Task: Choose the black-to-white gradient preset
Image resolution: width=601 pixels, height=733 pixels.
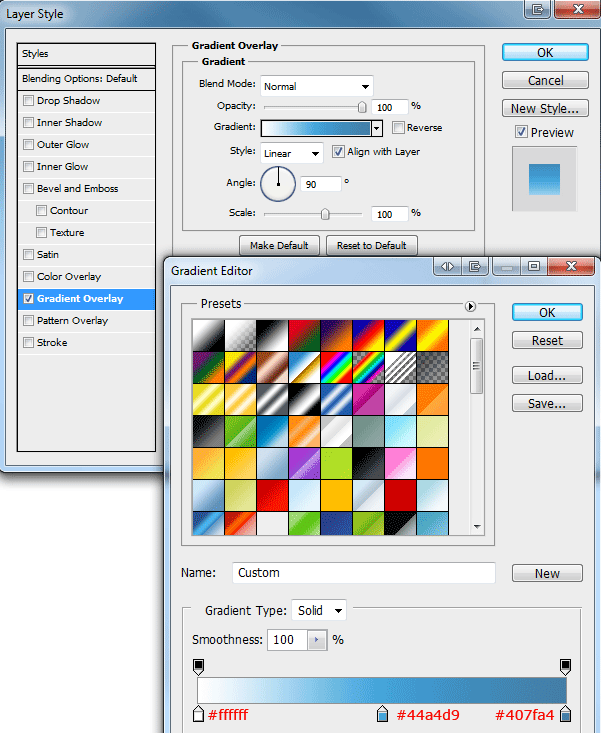Action: click(272, 335)
